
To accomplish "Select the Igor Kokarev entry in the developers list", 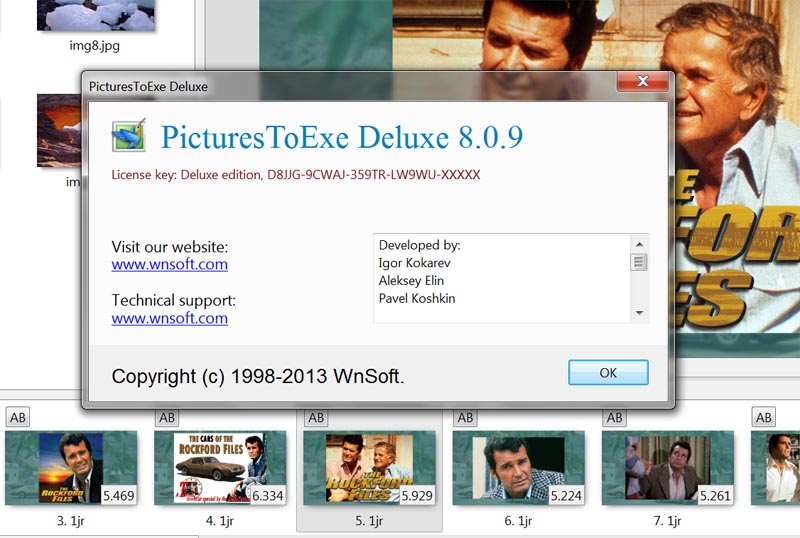I will (x=414, y=263).
